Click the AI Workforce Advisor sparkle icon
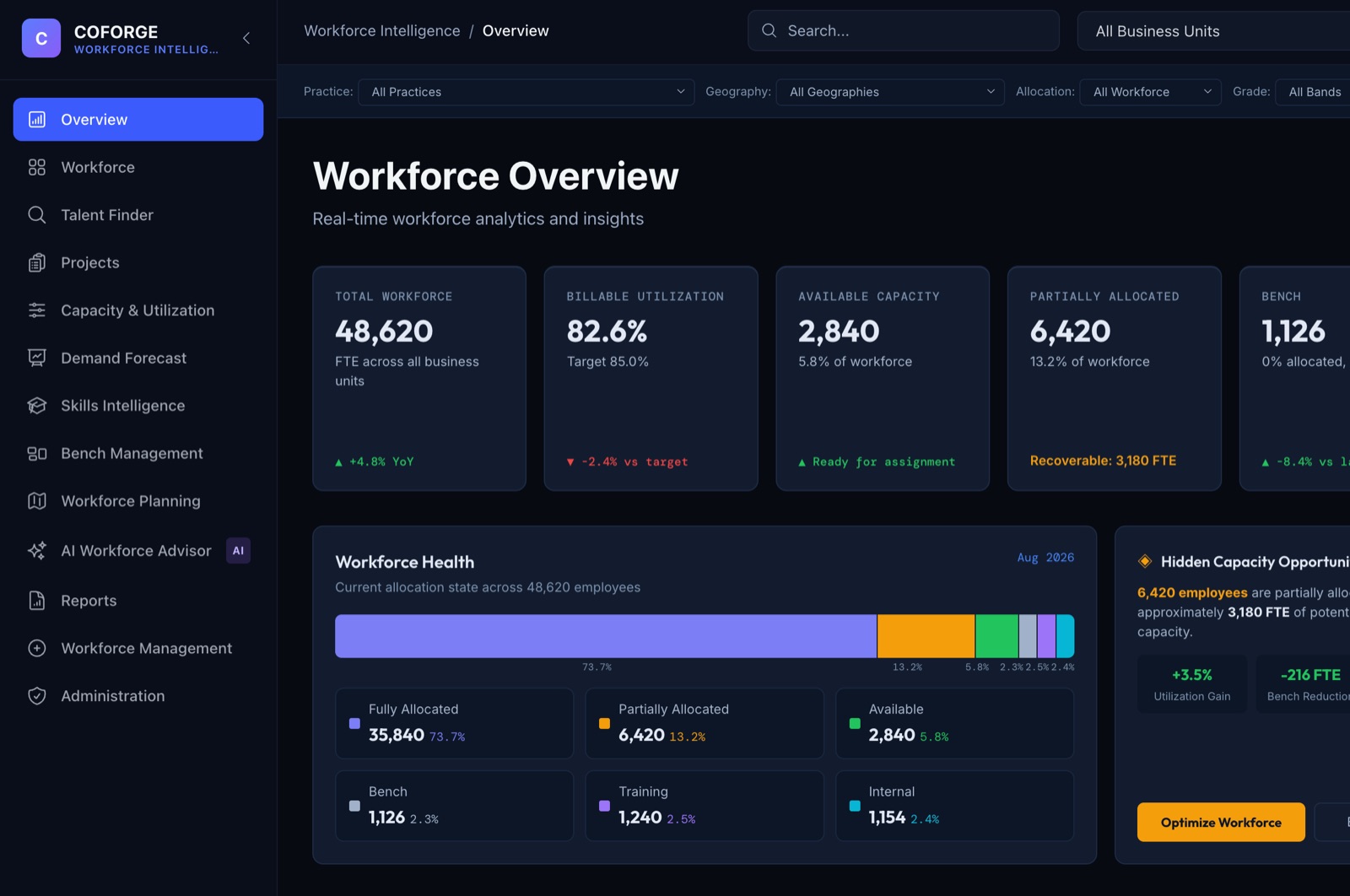 (x=37, y=551)
